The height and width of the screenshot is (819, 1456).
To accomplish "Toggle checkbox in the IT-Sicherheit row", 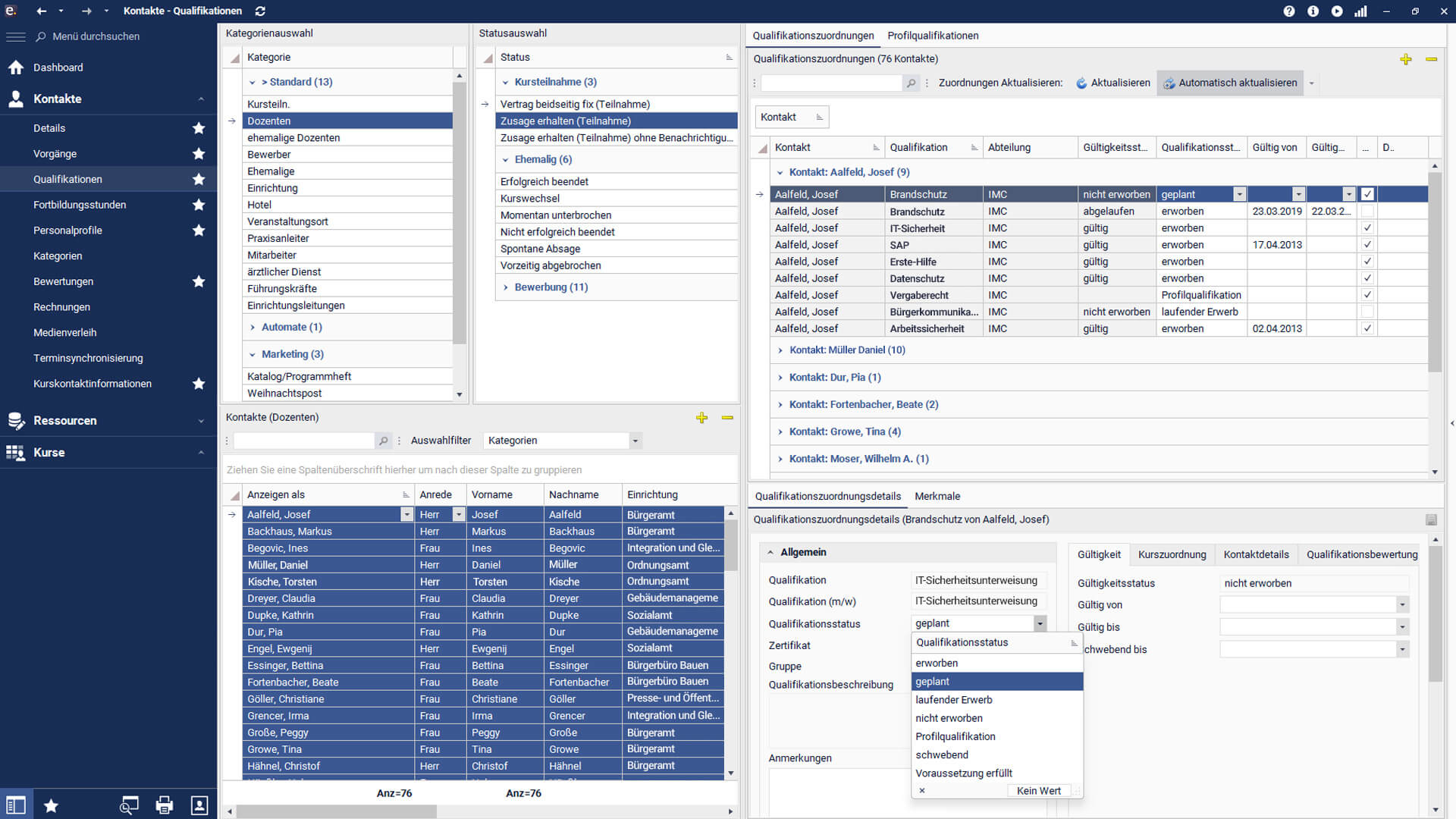I will pyautogui.click(x=1367, y=228).
